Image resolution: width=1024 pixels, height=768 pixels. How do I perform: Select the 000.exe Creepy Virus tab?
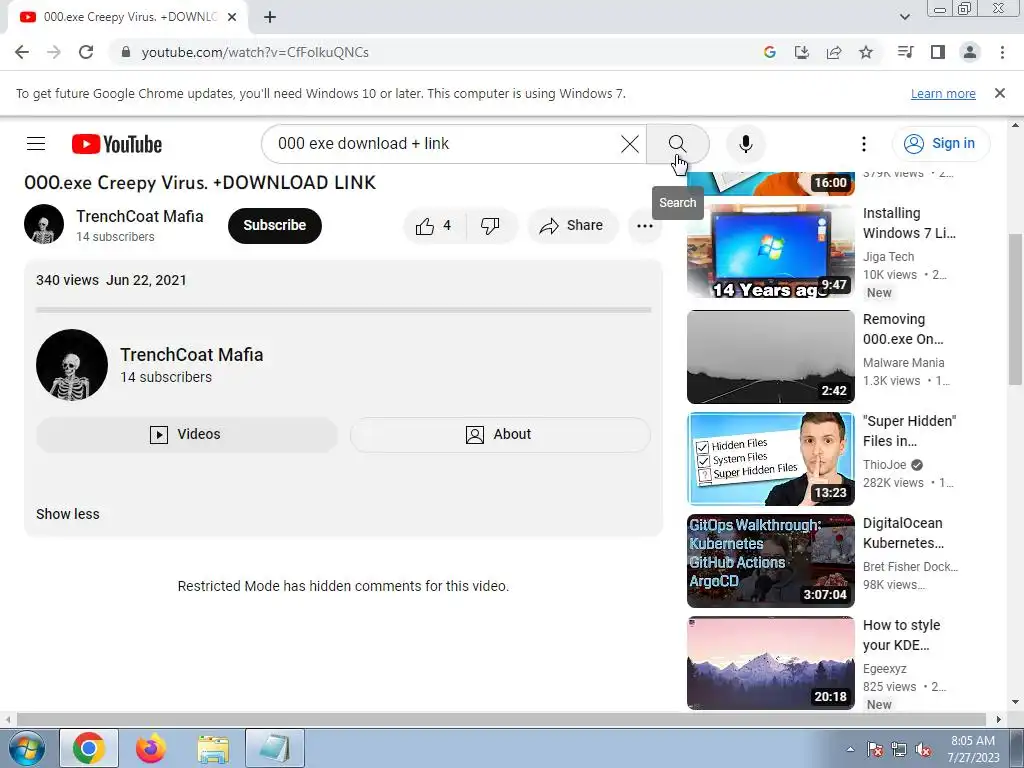[127, 17]
